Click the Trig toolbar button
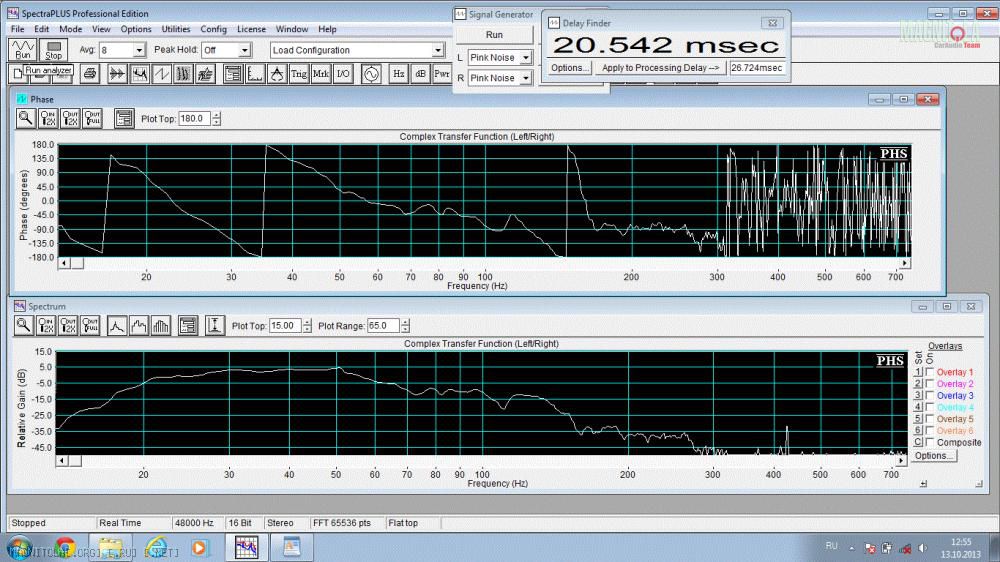Viewport: 1000px width, 562px height. 298,74
